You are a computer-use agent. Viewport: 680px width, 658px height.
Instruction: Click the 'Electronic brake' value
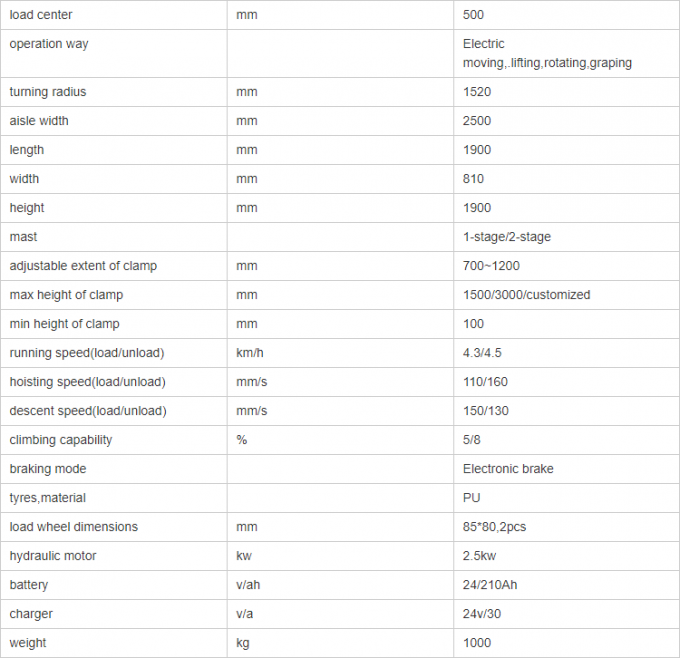(508, 469)
